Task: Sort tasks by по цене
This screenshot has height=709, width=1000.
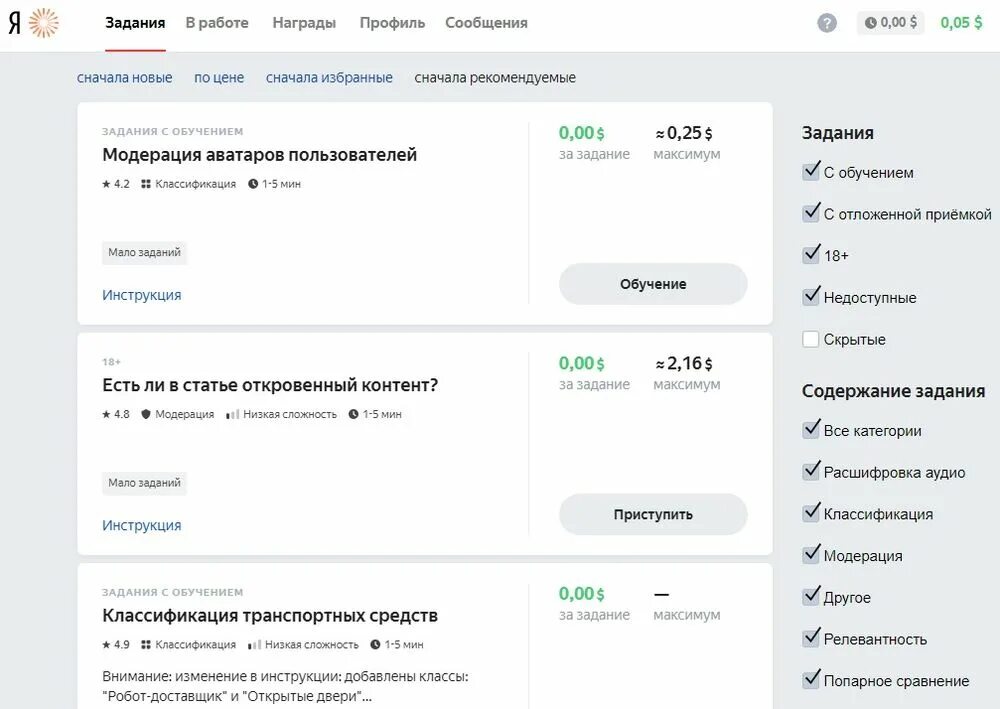Action: [219, 78]
